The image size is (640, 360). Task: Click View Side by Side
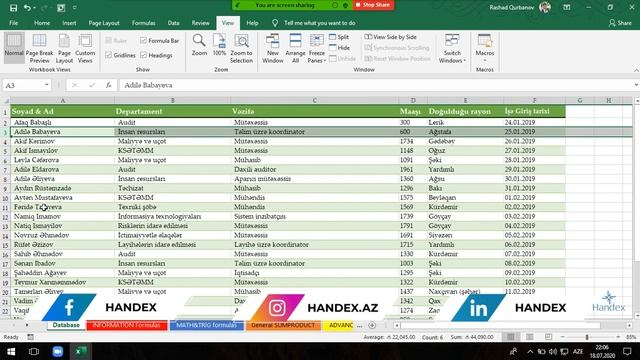[391, 37]
